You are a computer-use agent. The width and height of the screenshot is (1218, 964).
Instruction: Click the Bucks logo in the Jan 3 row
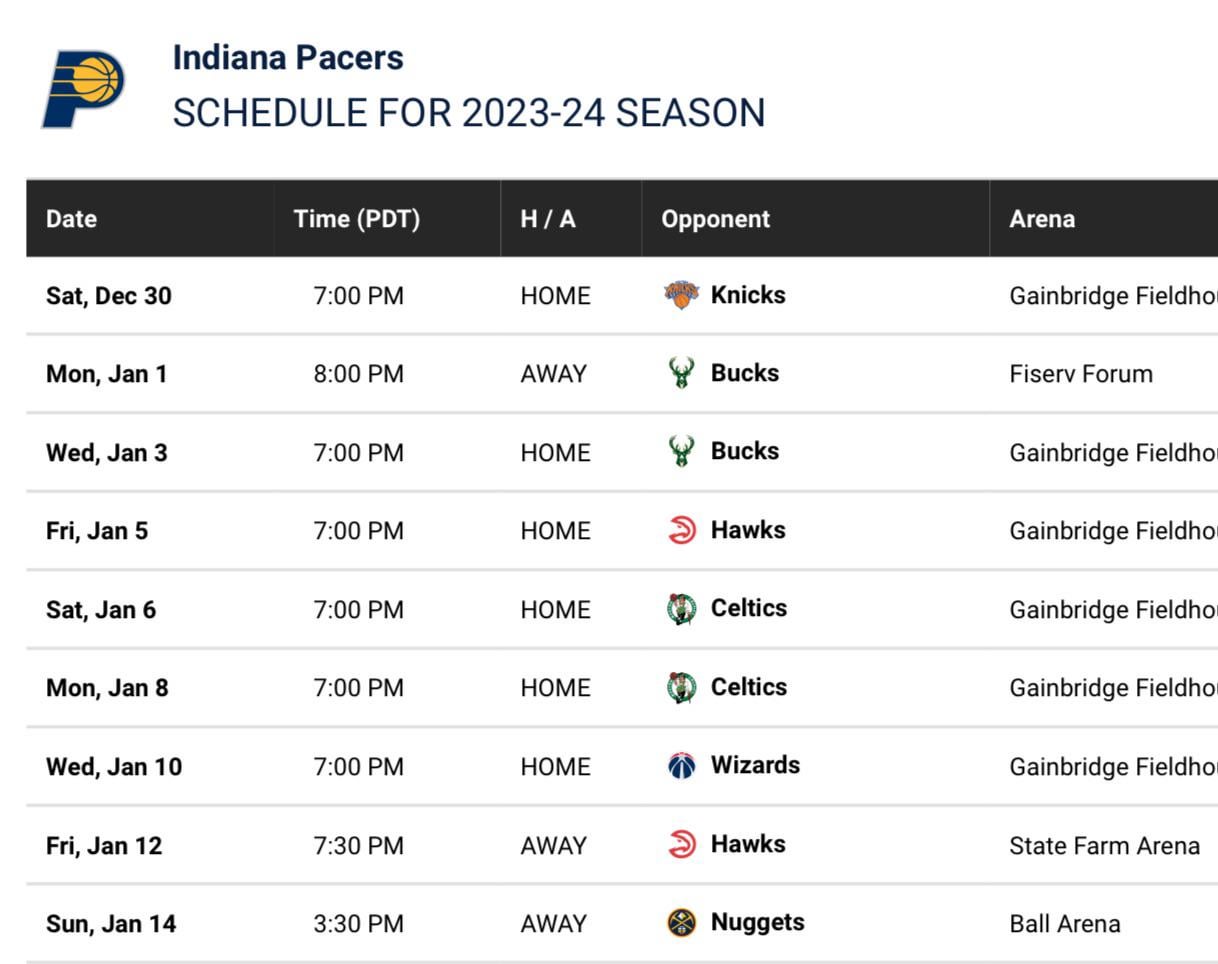tap(681, 452)
